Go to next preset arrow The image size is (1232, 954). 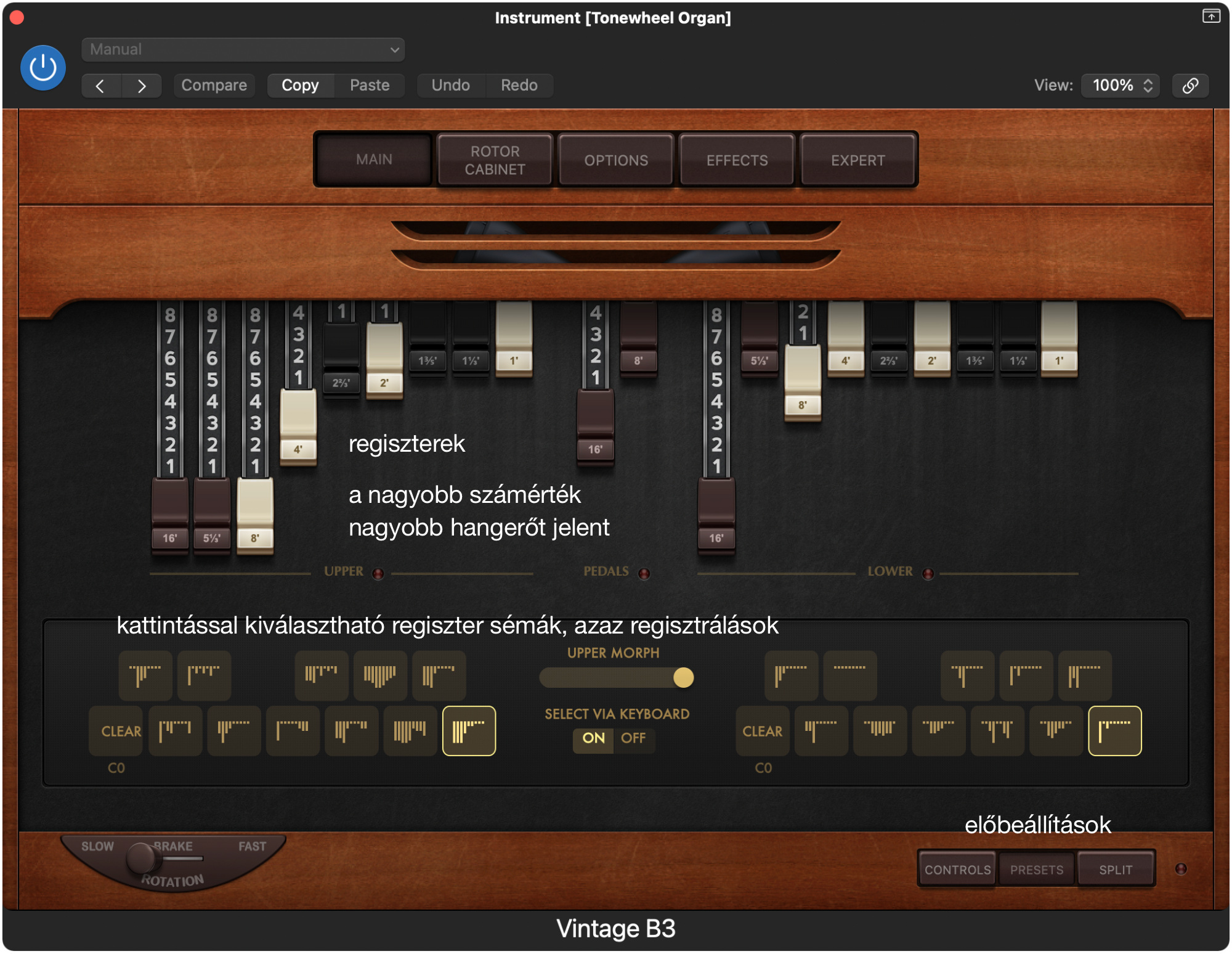142,86
